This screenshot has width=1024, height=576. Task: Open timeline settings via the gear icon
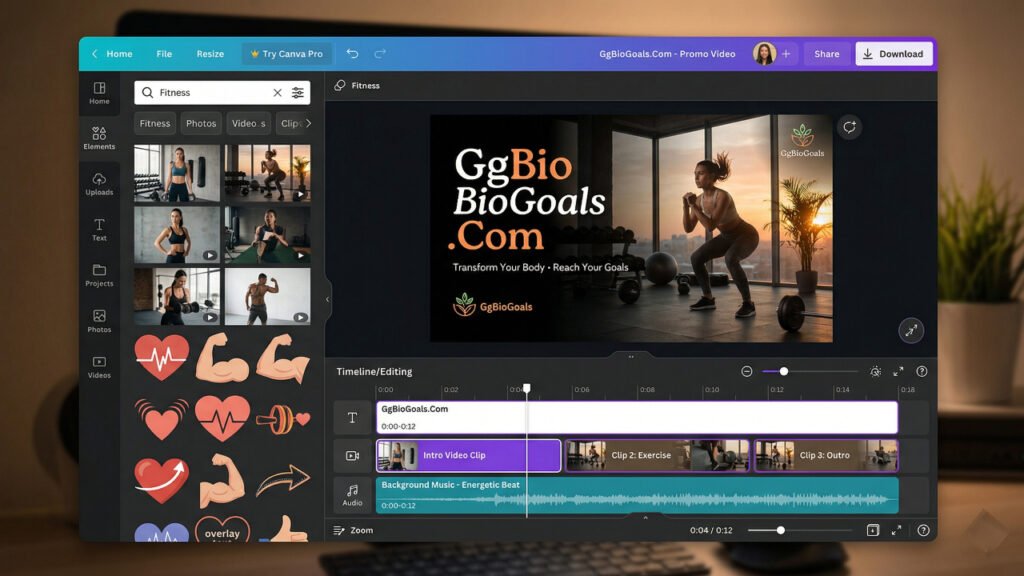pyautogui.click(x=874, y=371)
